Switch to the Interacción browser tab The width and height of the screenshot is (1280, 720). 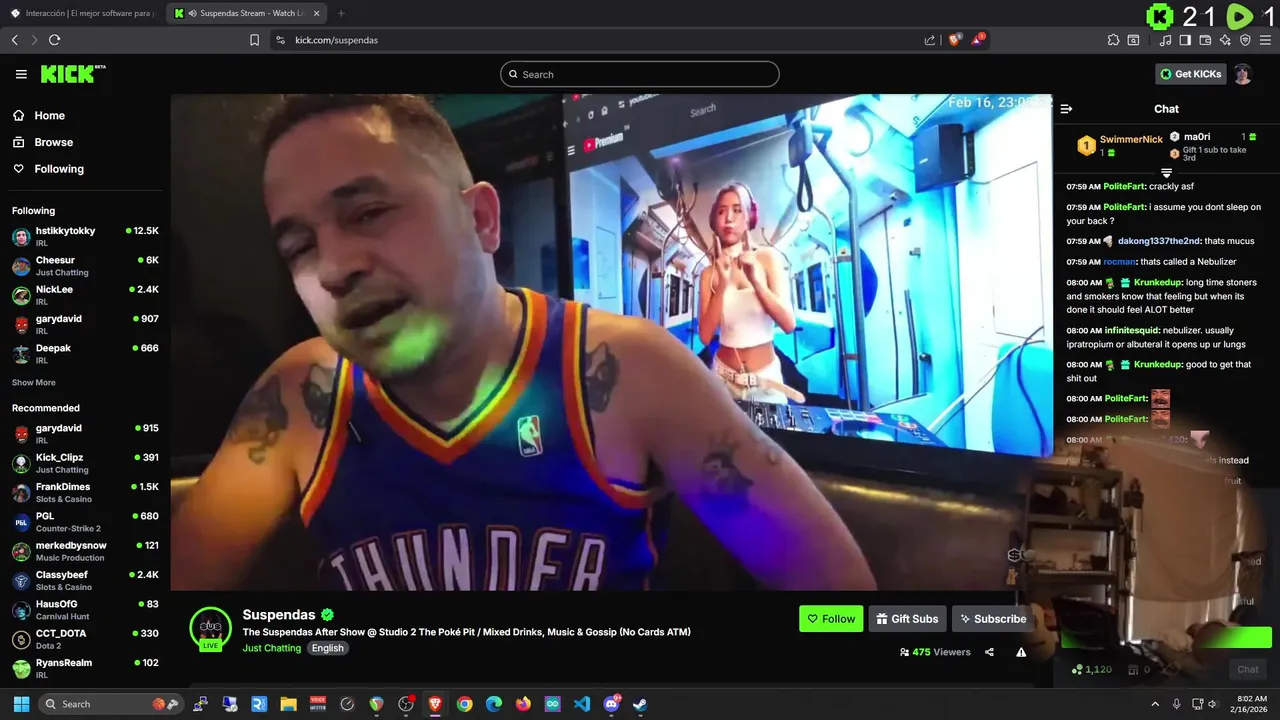click(x=82, y=13)
